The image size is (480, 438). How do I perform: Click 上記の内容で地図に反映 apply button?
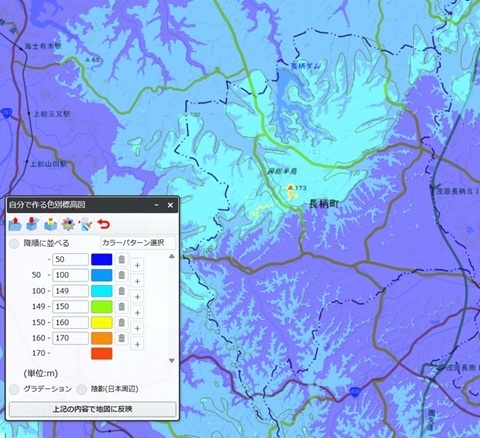pyautogui.click(x=93, y=409)
